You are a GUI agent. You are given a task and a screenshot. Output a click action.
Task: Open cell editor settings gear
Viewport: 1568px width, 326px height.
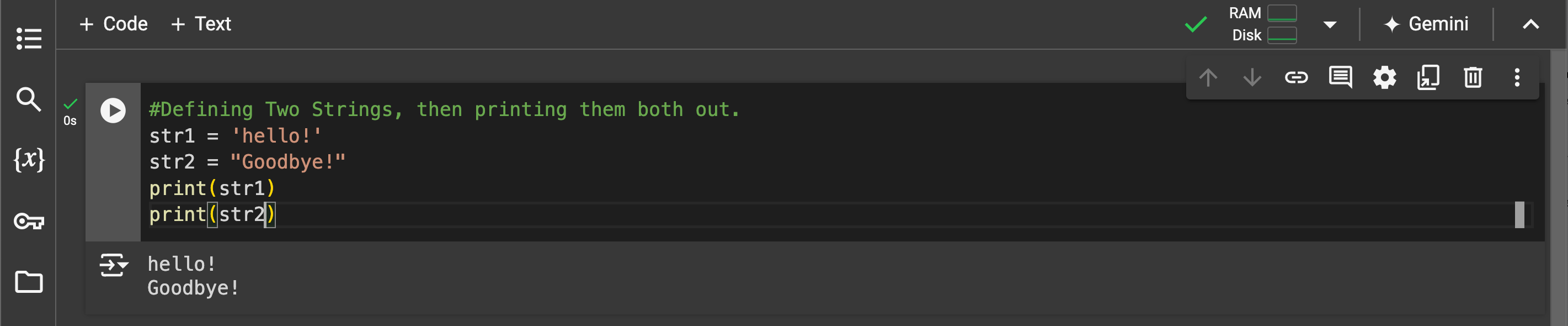[1384, 78]
